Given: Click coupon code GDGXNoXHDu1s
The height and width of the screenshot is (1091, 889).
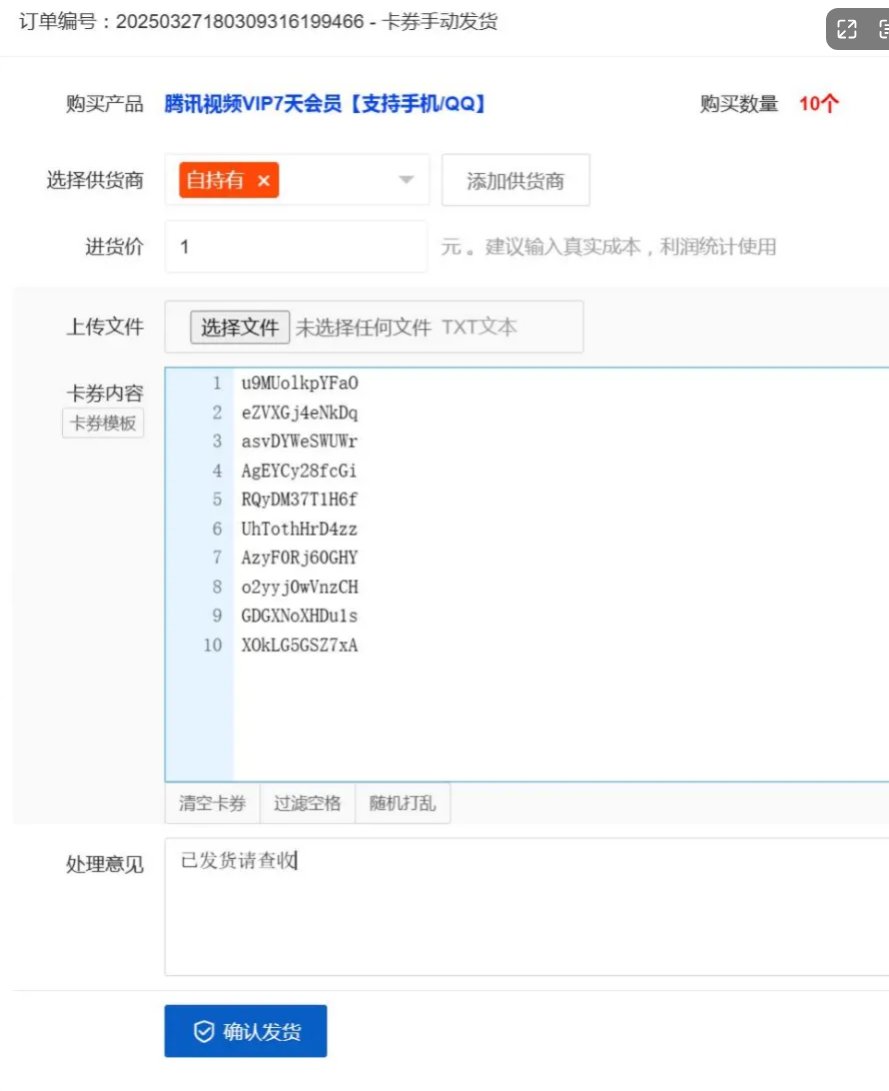Looking at the screenshot, I should tap(300, 616).
